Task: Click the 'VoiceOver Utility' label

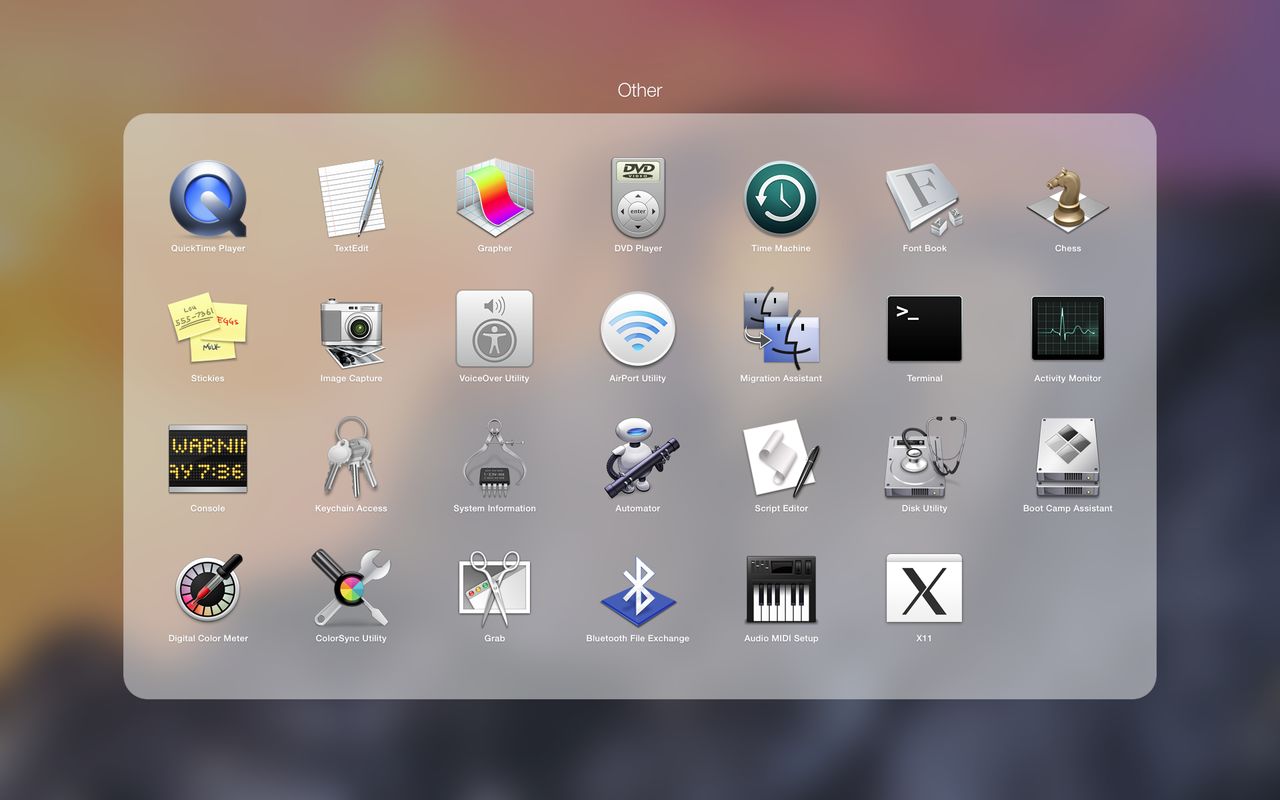Action: click(495, 378)
